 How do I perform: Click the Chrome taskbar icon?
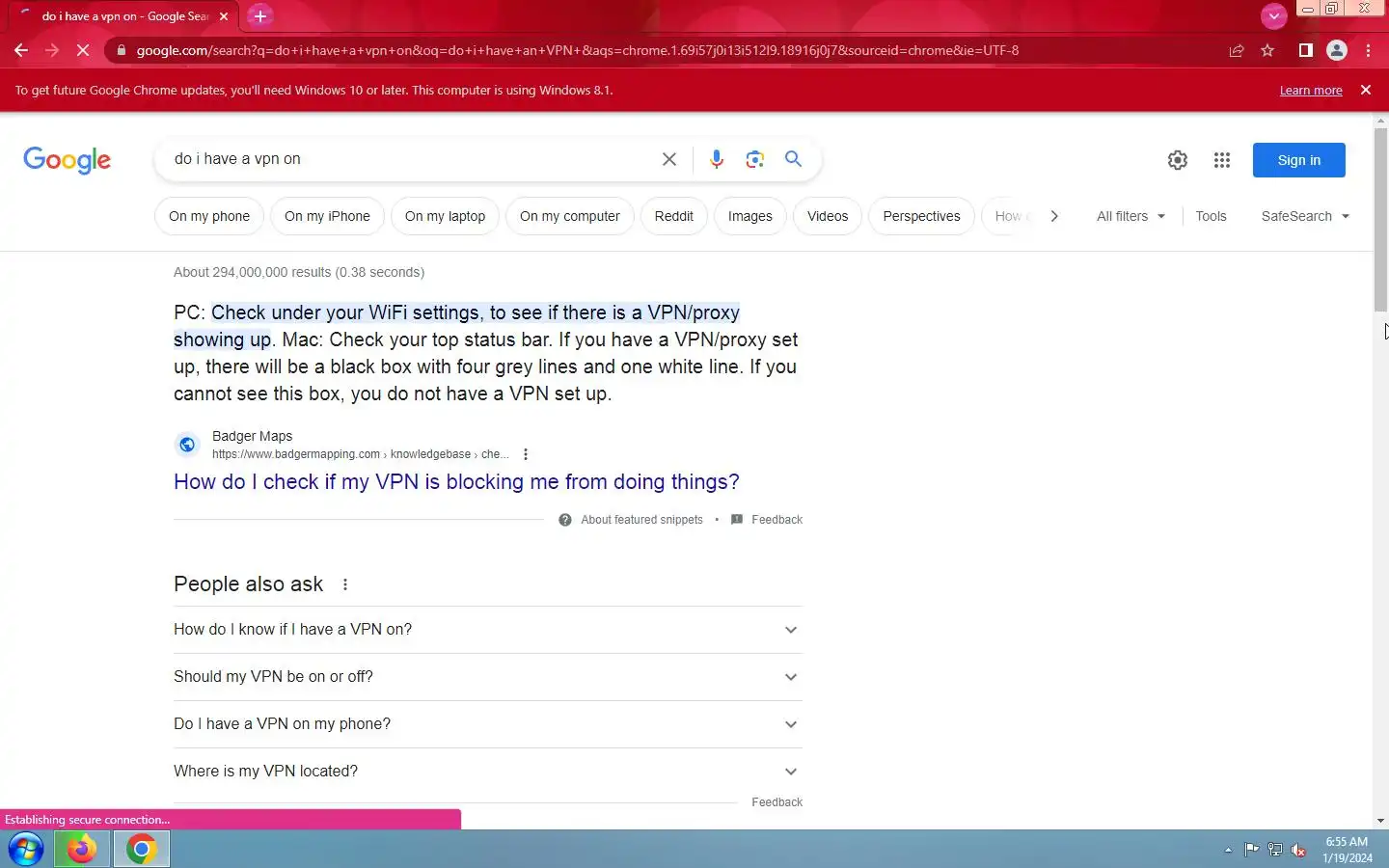pyautogui.click(x=142, y=849)
